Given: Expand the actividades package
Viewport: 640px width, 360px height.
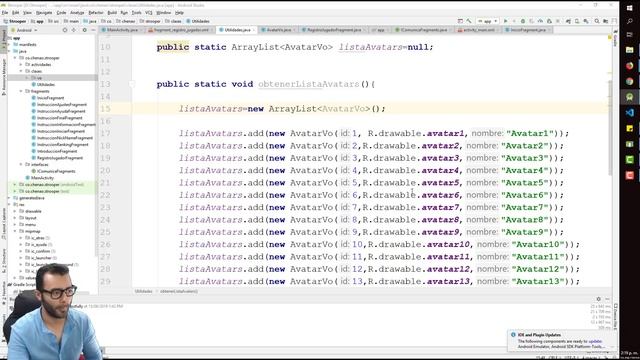Looking at the screenshot, I should pyautogui.click(x=21, y=64).
